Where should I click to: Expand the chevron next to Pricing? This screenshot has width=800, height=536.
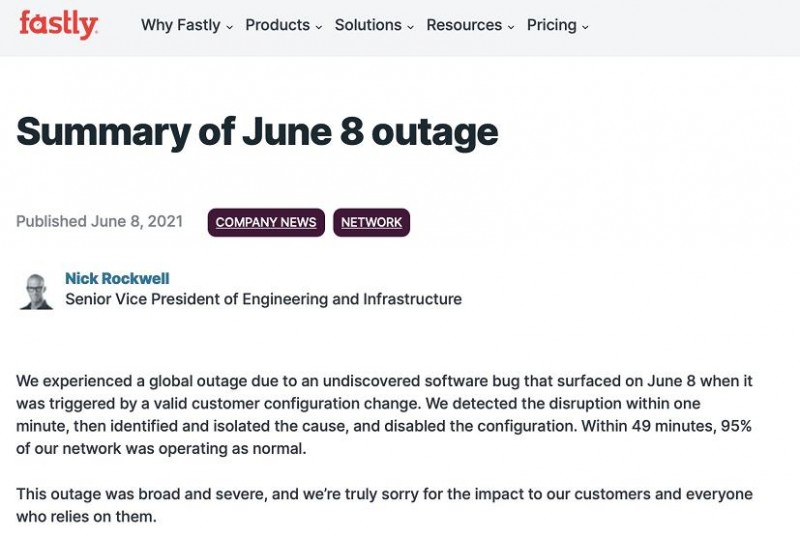click(585, 27)
